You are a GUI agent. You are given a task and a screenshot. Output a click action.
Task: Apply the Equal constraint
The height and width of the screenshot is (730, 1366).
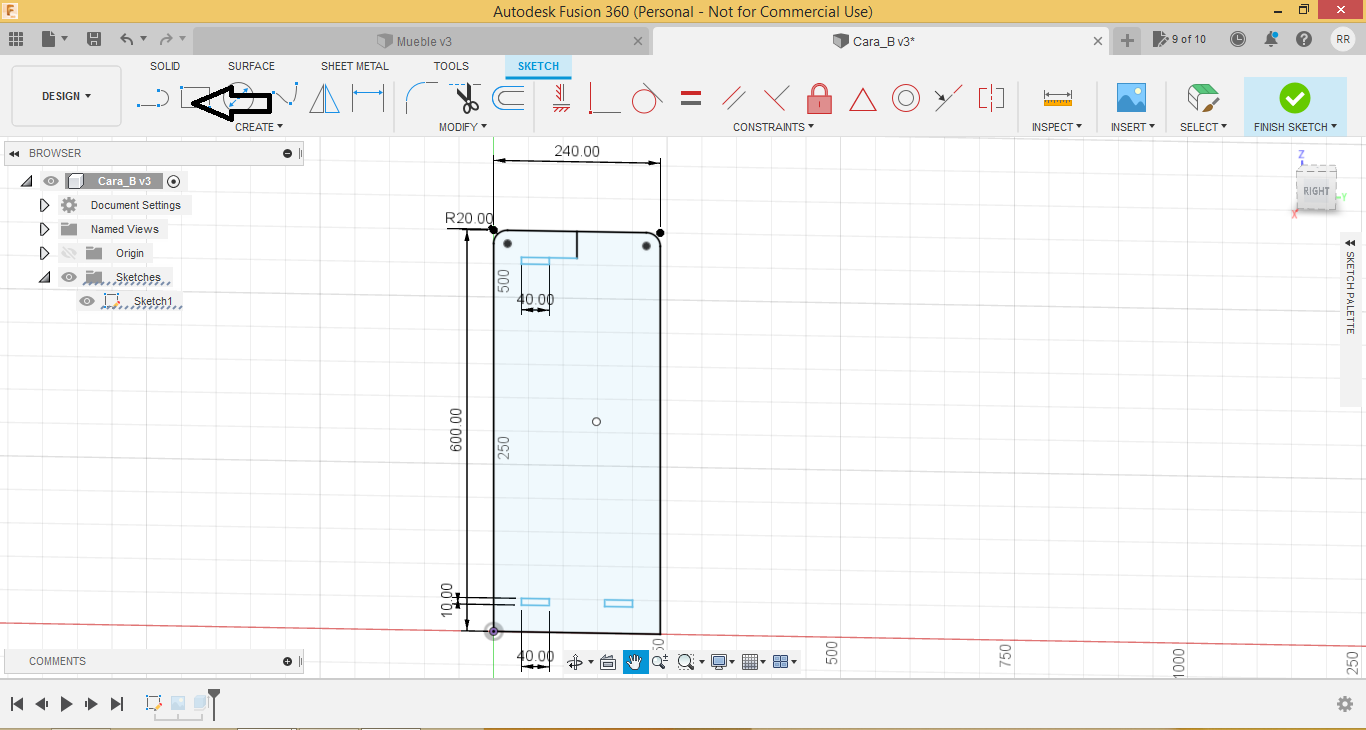point(691,98)
